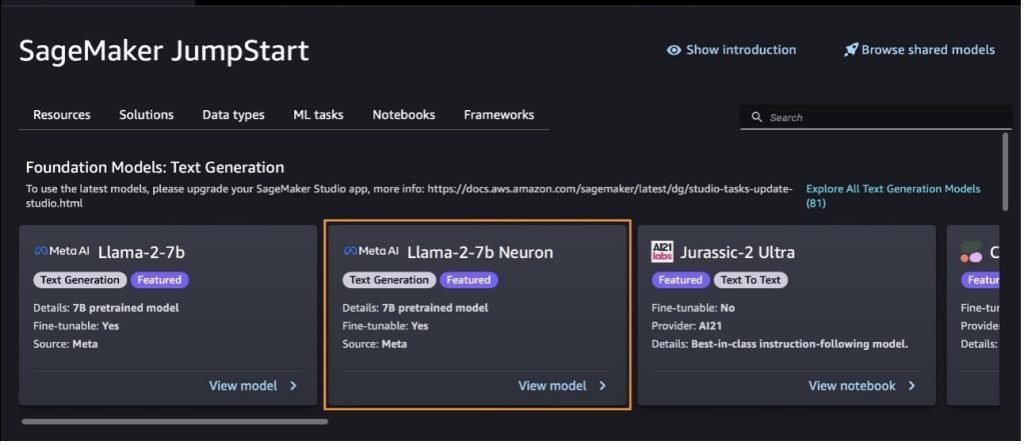Click Meta AI logo on Llama-2-7b card

click(62, 251)
